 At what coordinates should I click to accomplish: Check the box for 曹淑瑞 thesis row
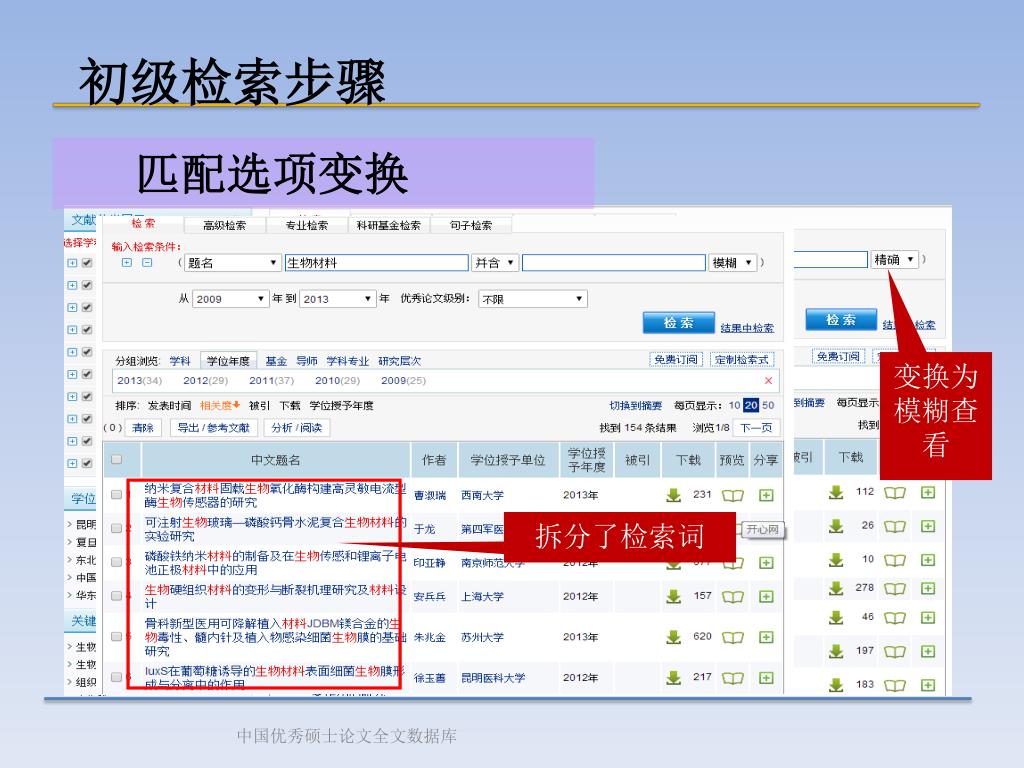116,494
